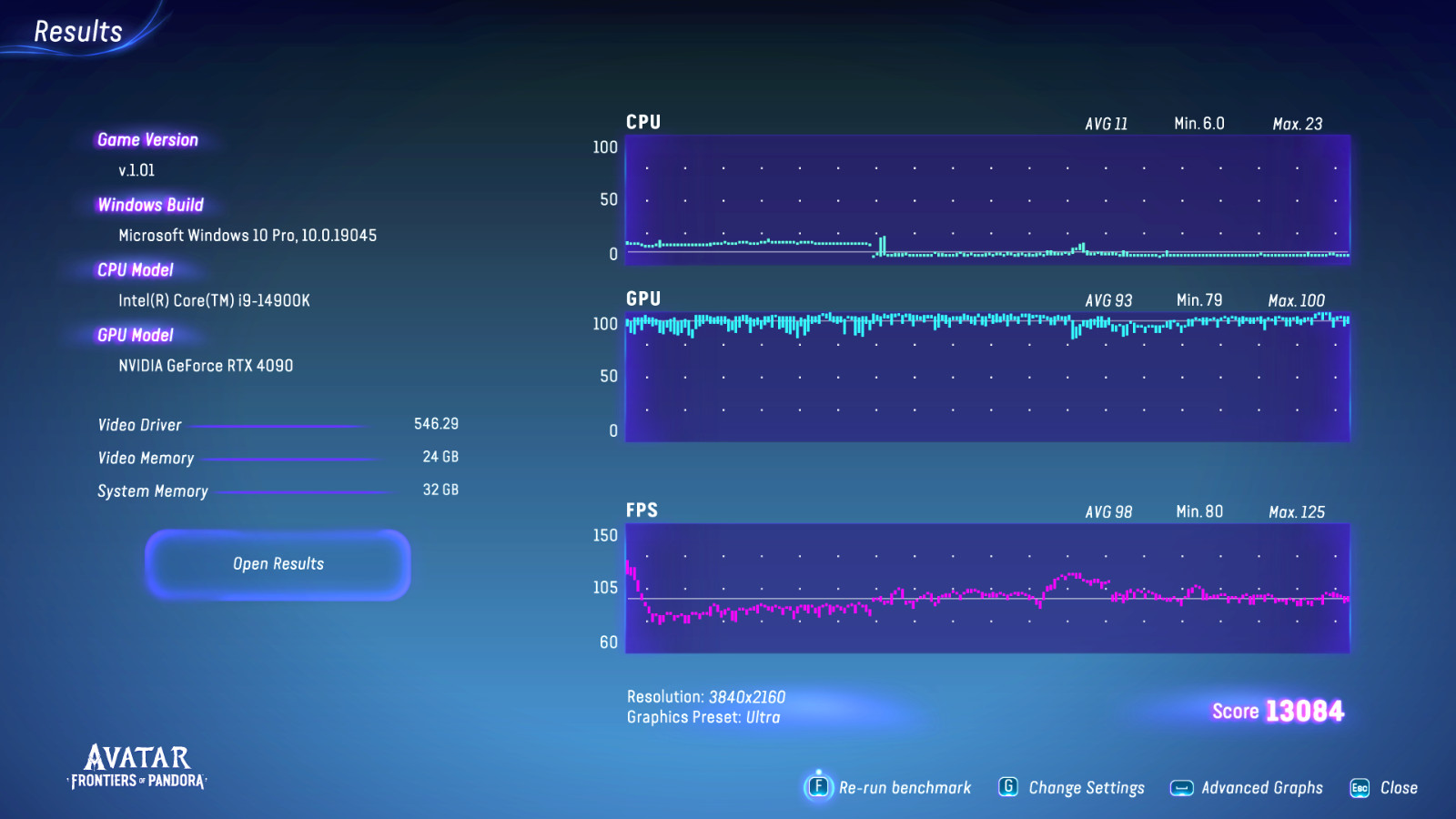Image resolution: width=1456 pixels, height=819 pixels.
Task: Click the GPU graph title
Action: pyautogui.click(x=643, y=298)
